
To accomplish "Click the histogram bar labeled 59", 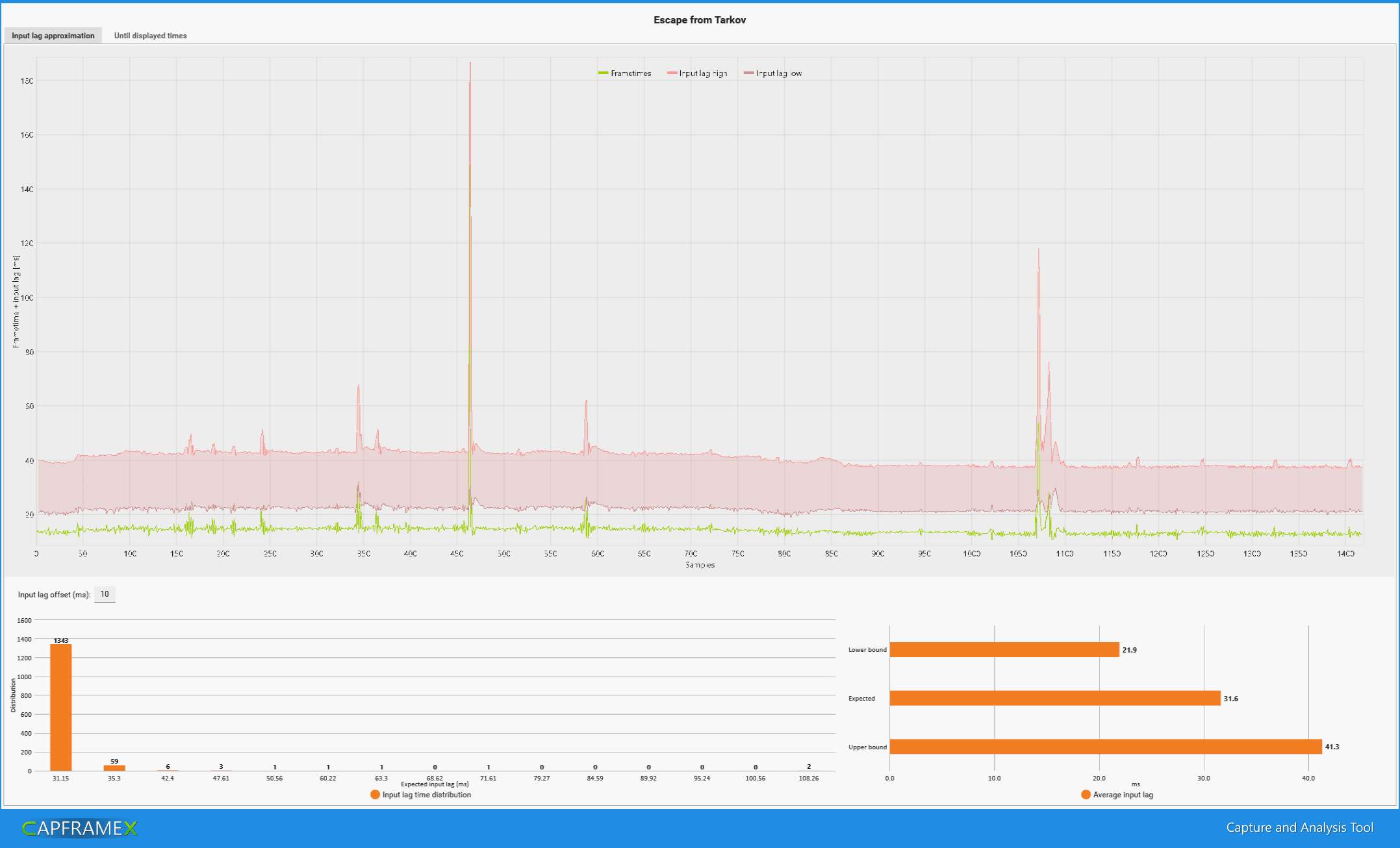I will coord(114,767).
